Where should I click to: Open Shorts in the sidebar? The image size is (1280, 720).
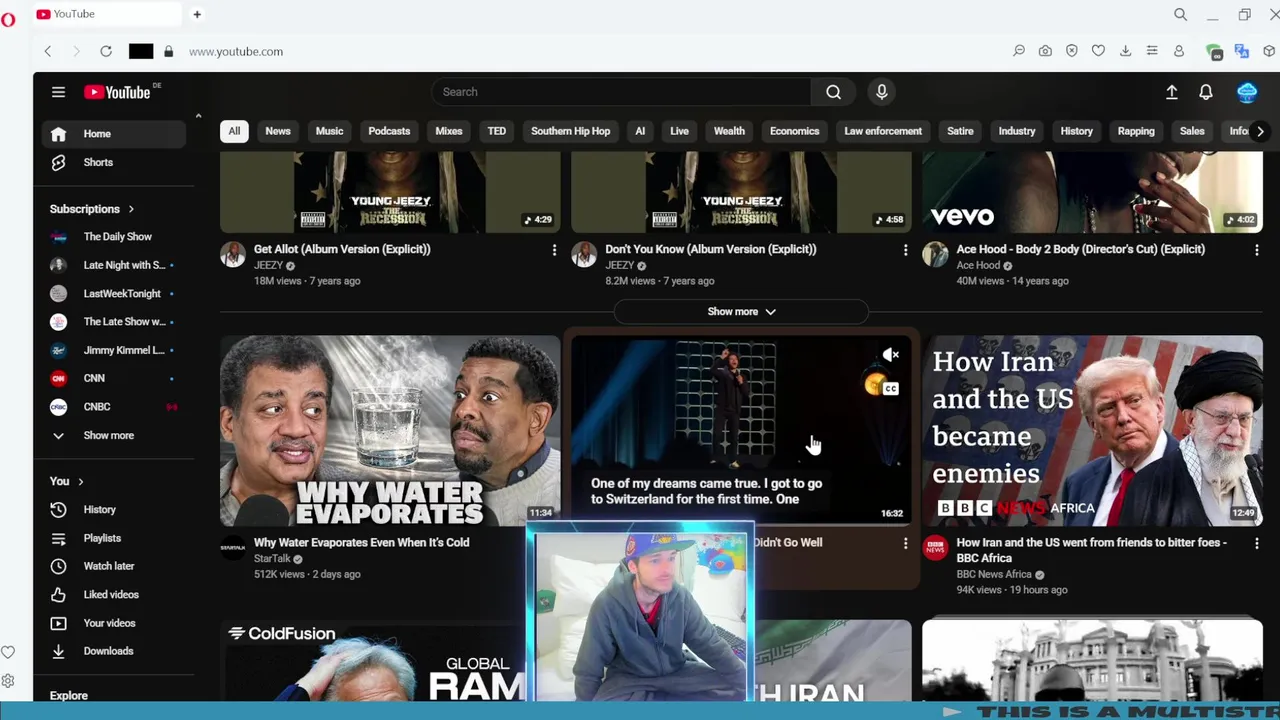pyautogui.click(x=114, y=162)
